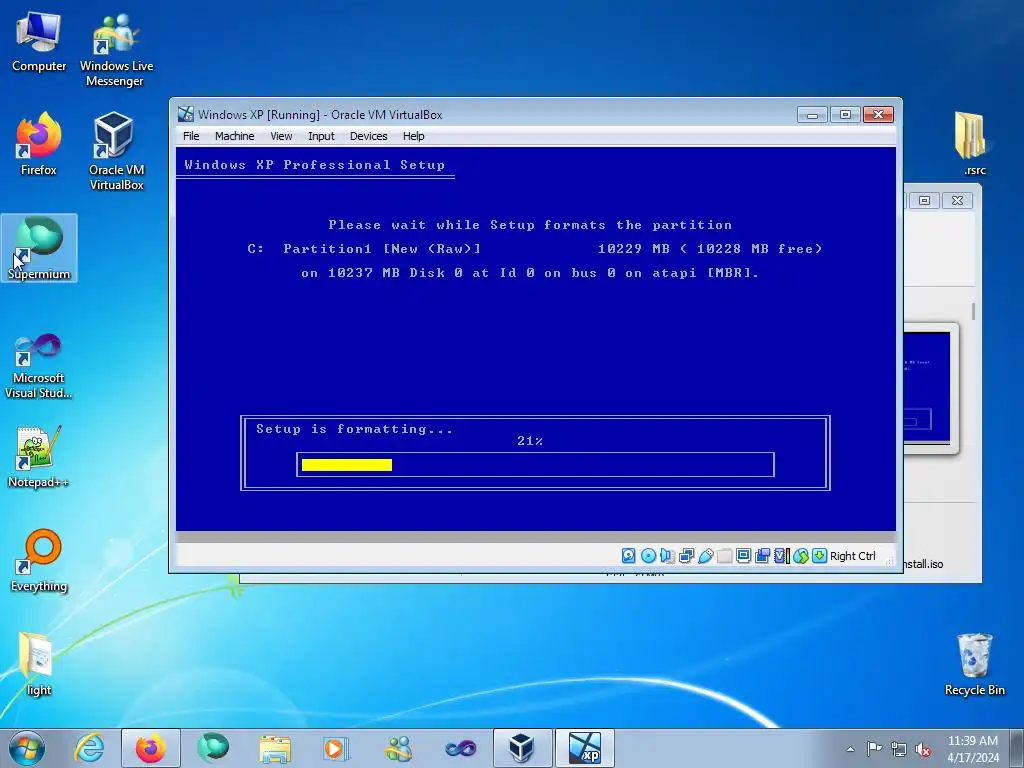Open the View menu
Screen dimensions: 1024x768
[281, 136]
